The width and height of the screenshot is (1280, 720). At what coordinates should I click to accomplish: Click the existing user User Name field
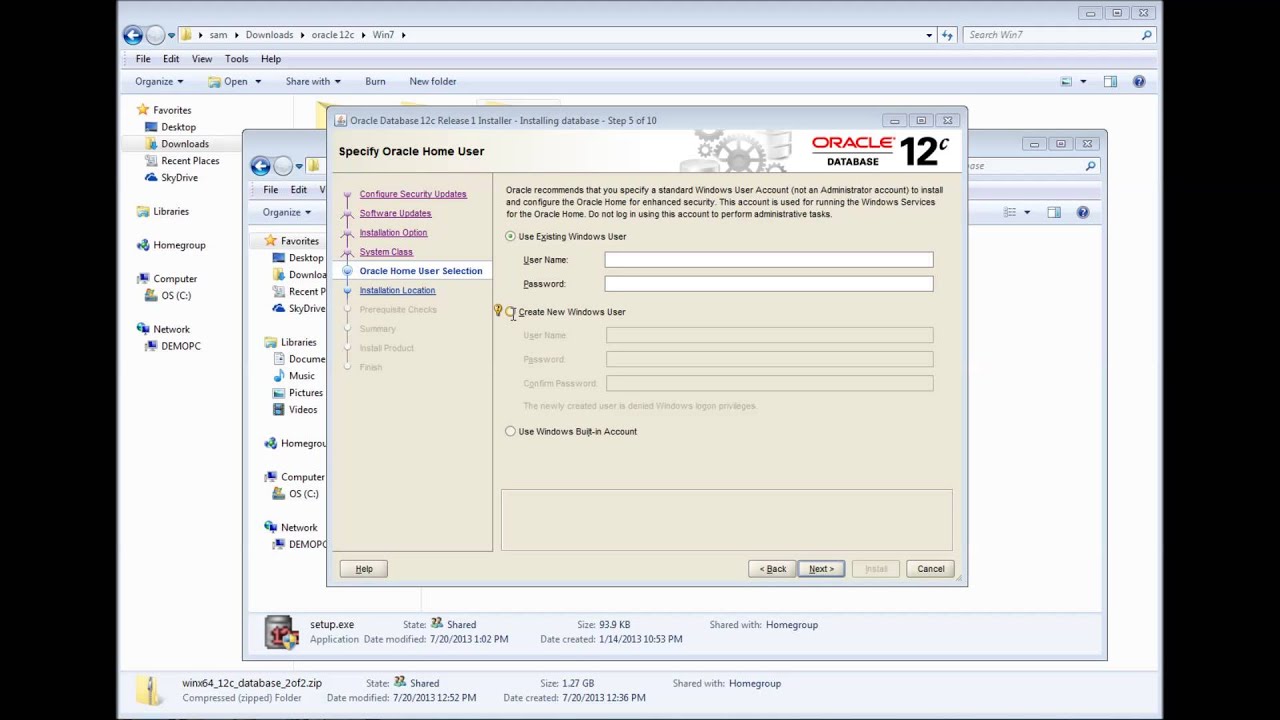(x=768, y=260)
